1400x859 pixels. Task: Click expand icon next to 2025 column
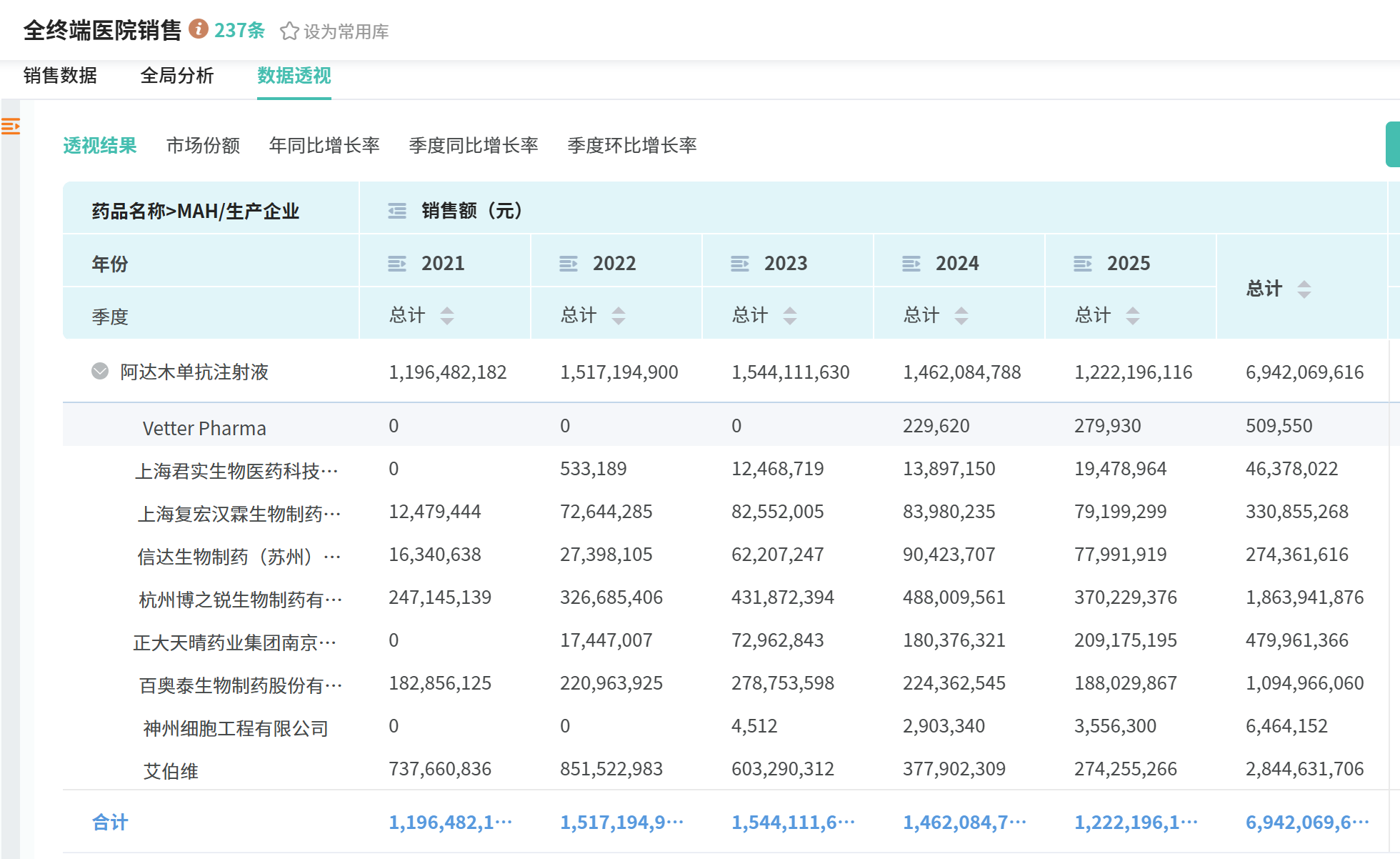click(x=1083, y=264)
